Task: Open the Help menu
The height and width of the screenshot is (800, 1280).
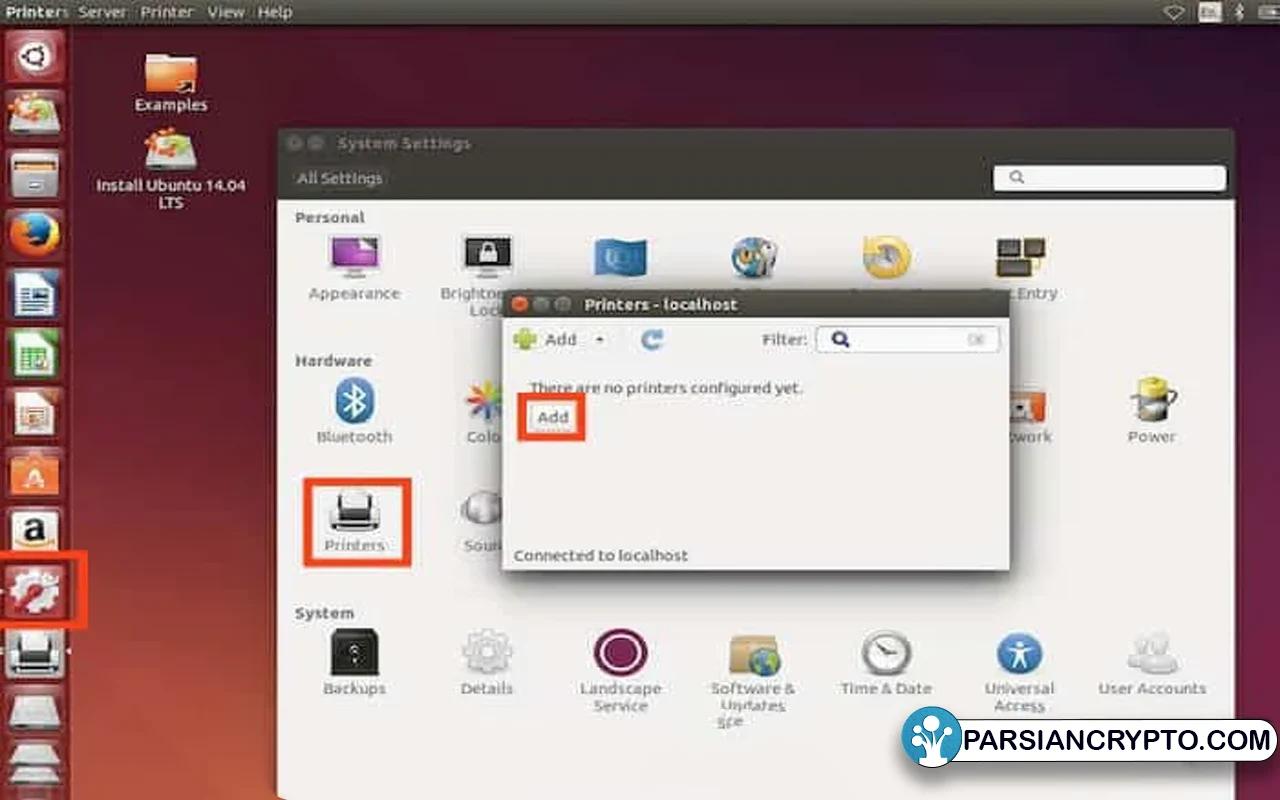Action: tap(274, 12)
